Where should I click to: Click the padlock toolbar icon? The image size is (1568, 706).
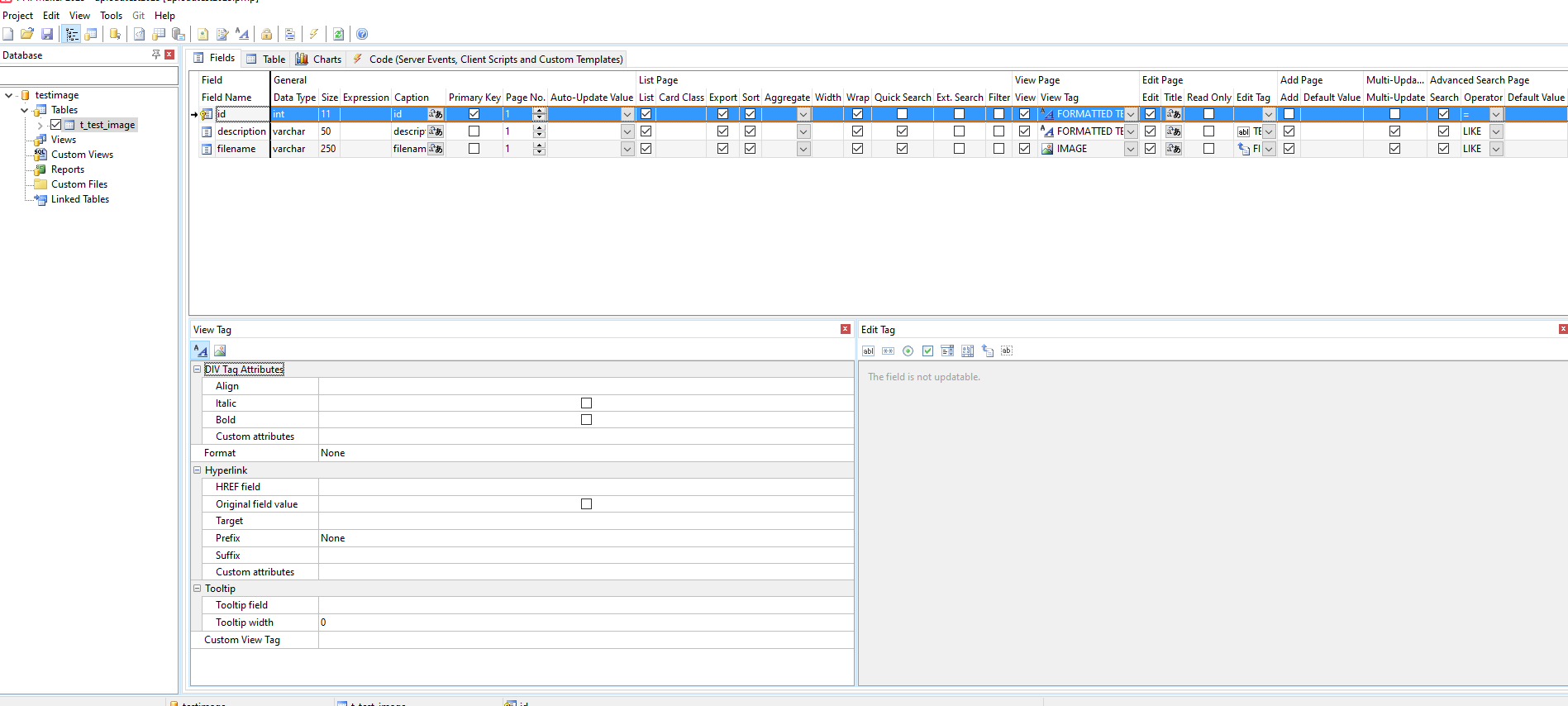tap(266, 34)
